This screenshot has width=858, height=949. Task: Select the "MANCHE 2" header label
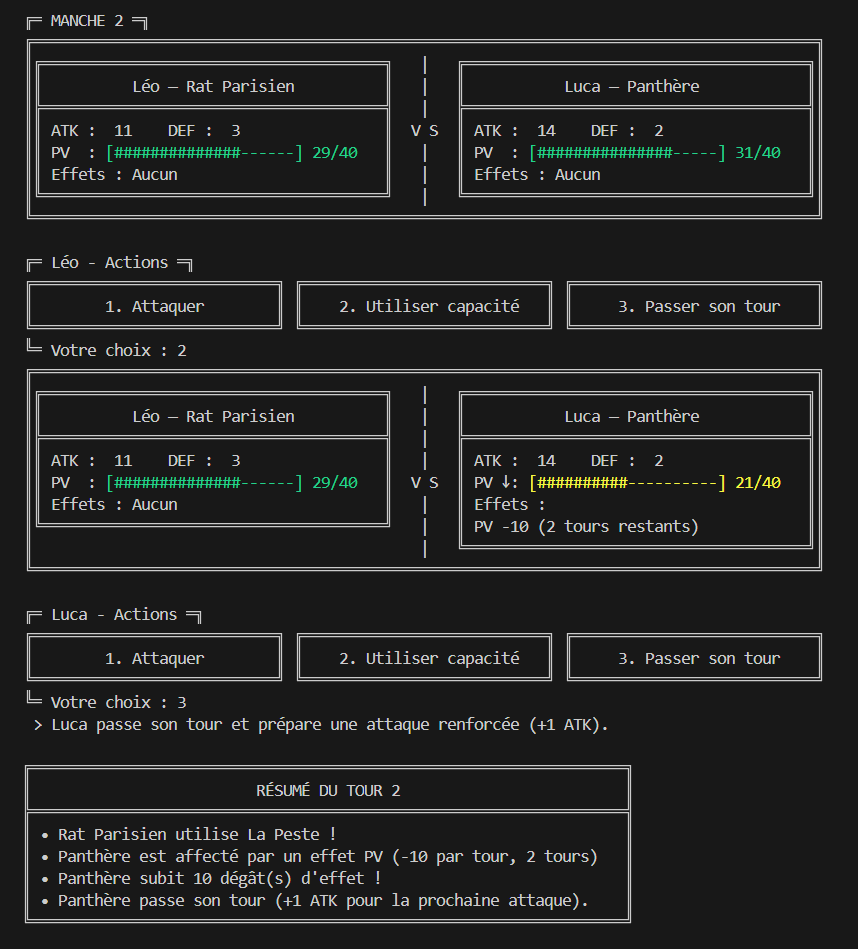pos(87,21)
